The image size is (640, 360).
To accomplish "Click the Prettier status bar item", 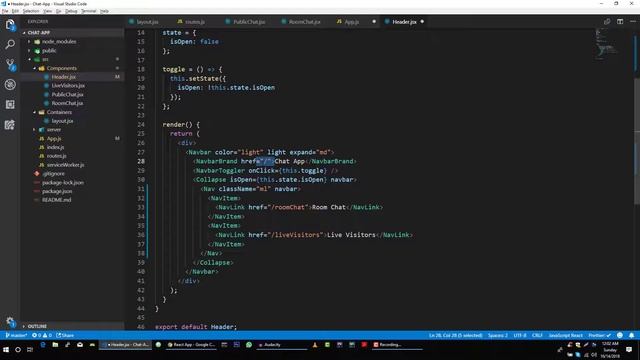I will coord(599,335).
